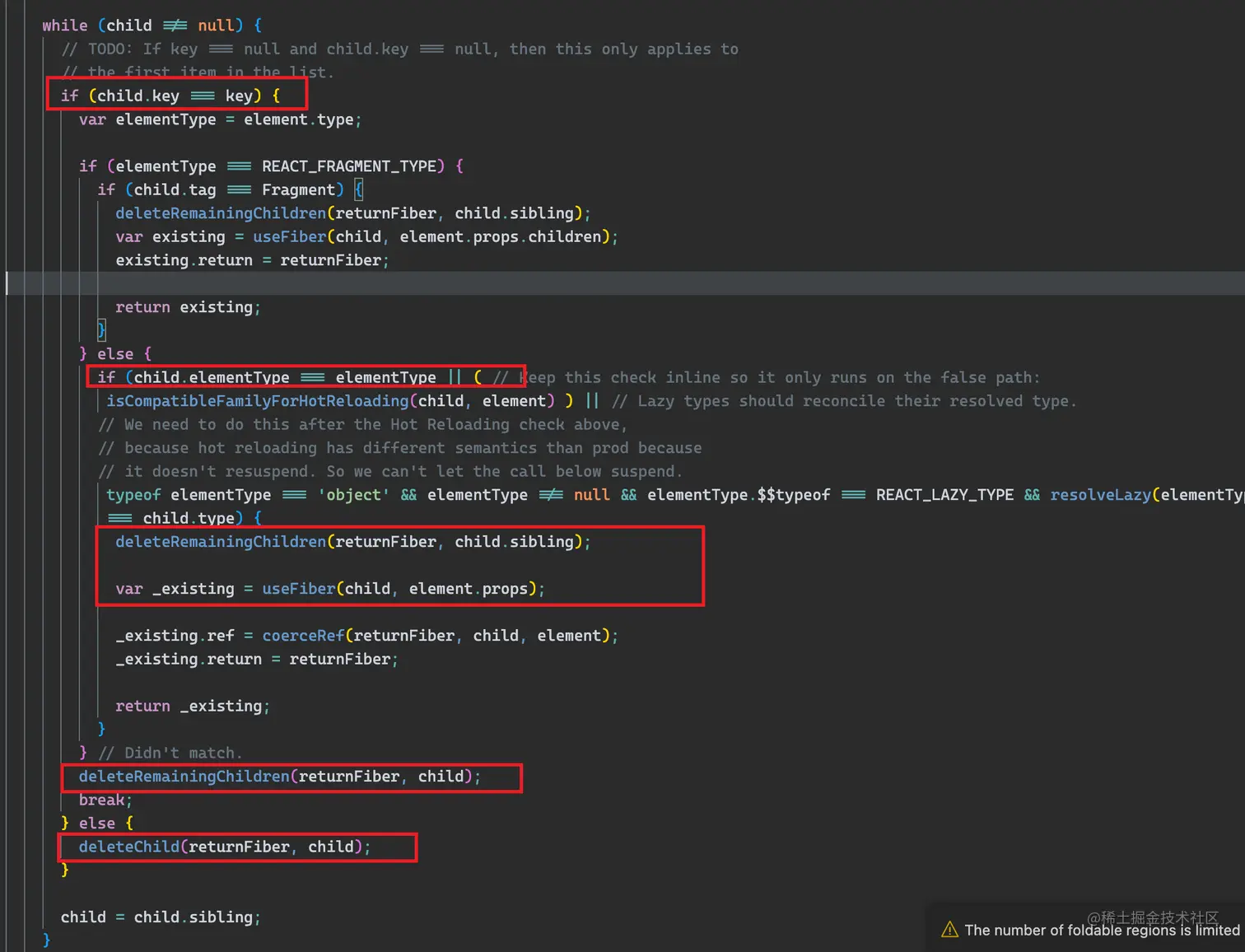Click 'because hot reloading has different semantics' comment

click(400, 448)
